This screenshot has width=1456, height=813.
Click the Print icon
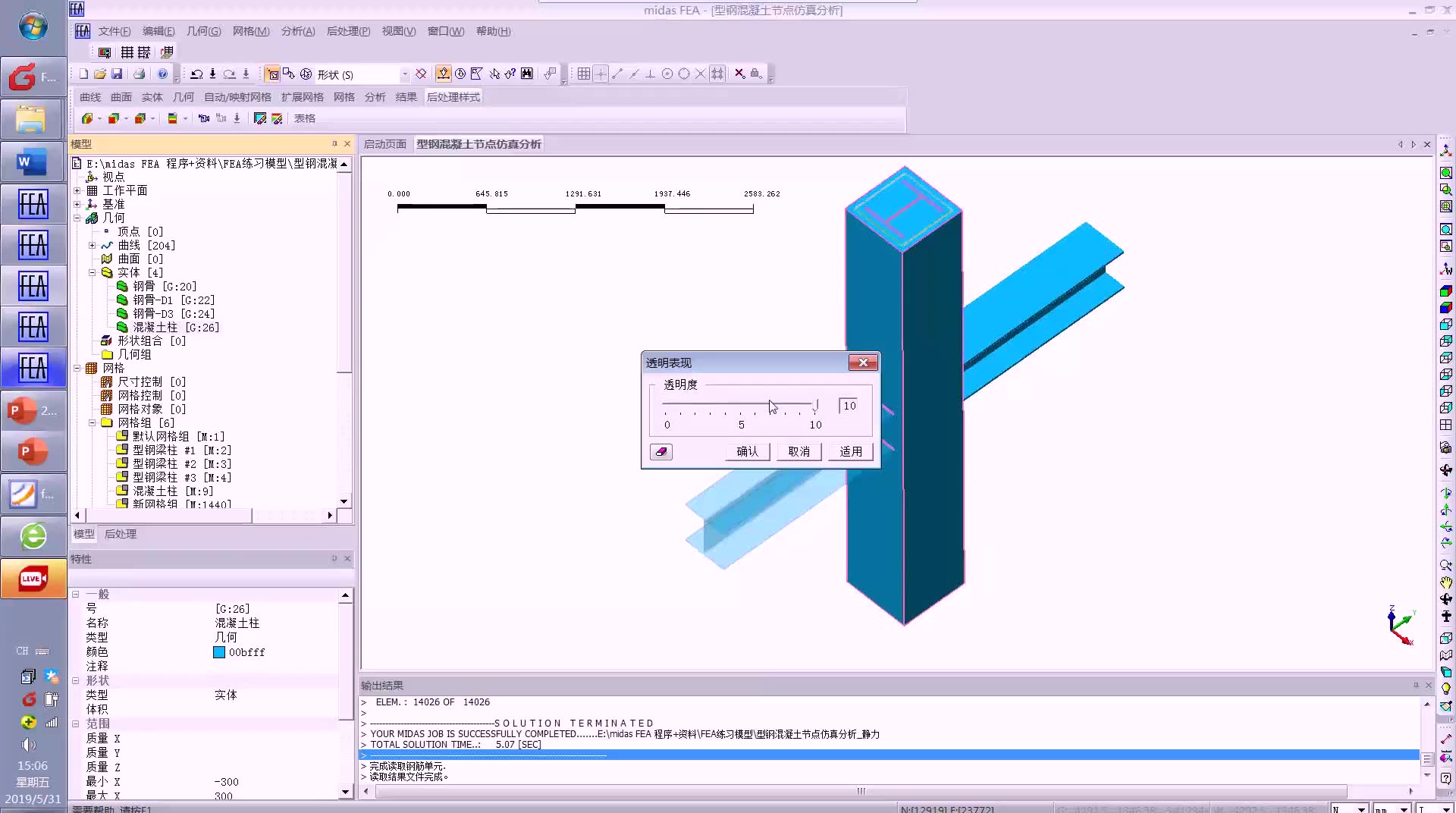140,74
